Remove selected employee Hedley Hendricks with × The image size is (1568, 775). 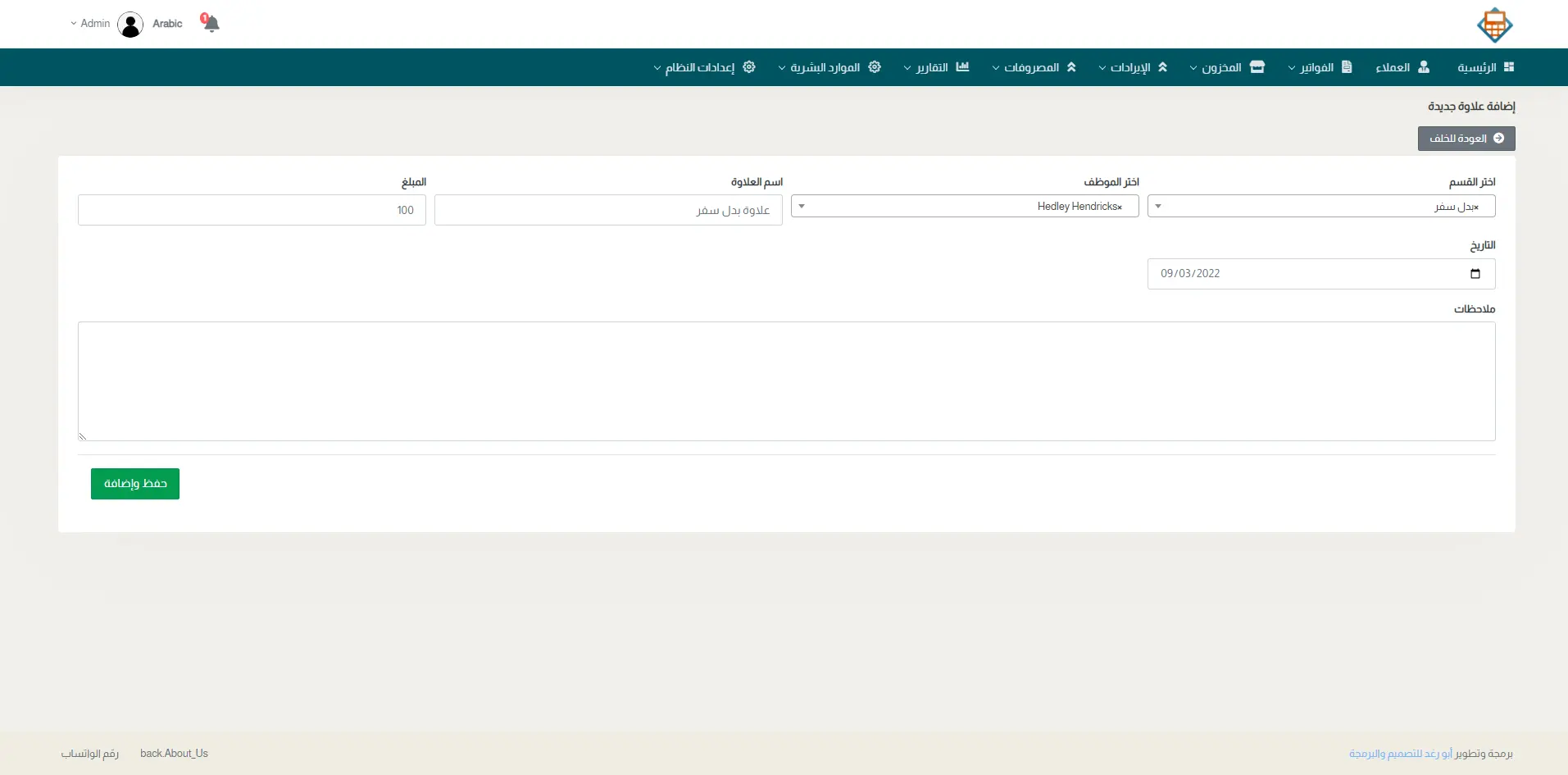click(x=1120, y=207)
